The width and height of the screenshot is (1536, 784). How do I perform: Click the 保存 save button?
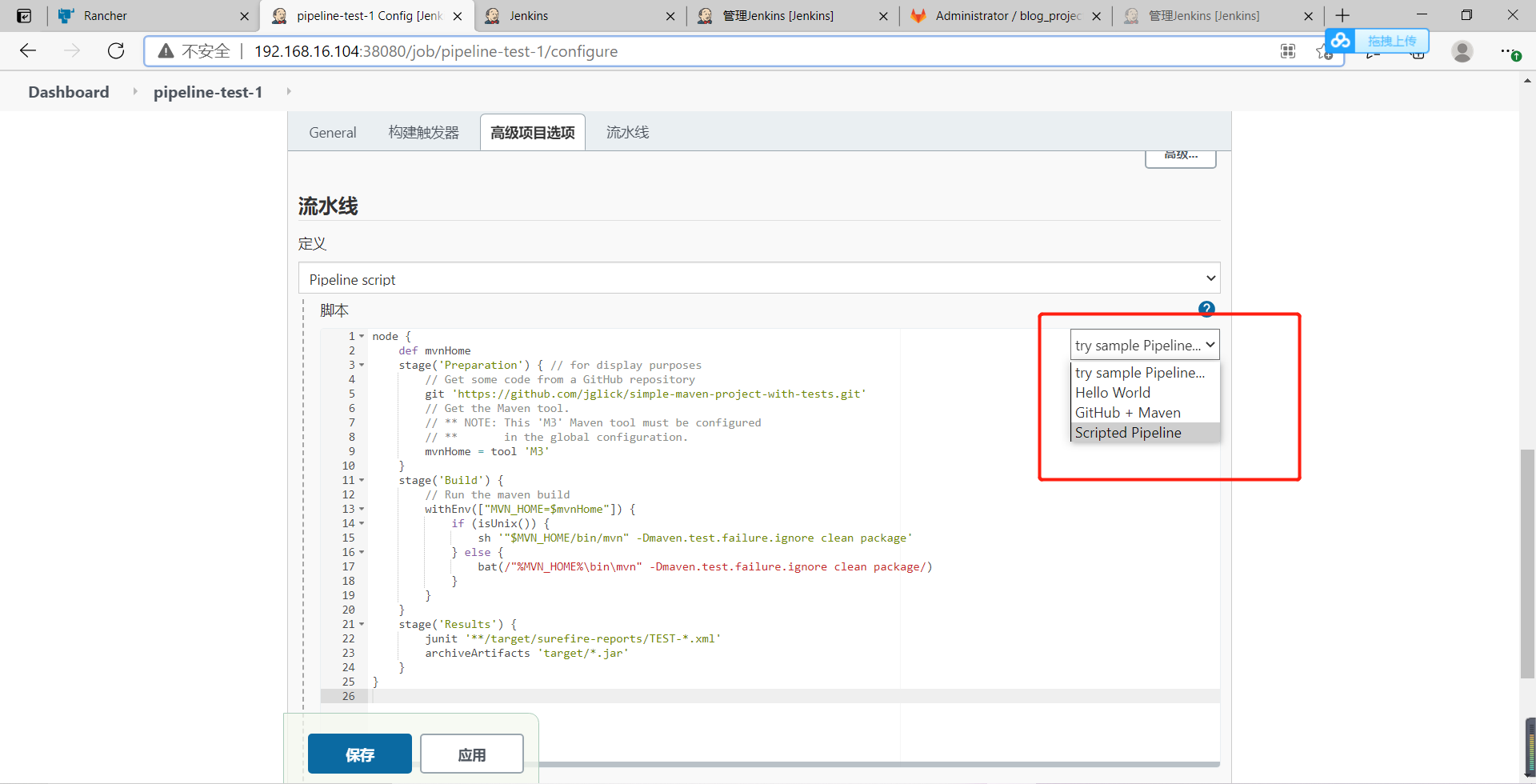click(x=360, y=754)
